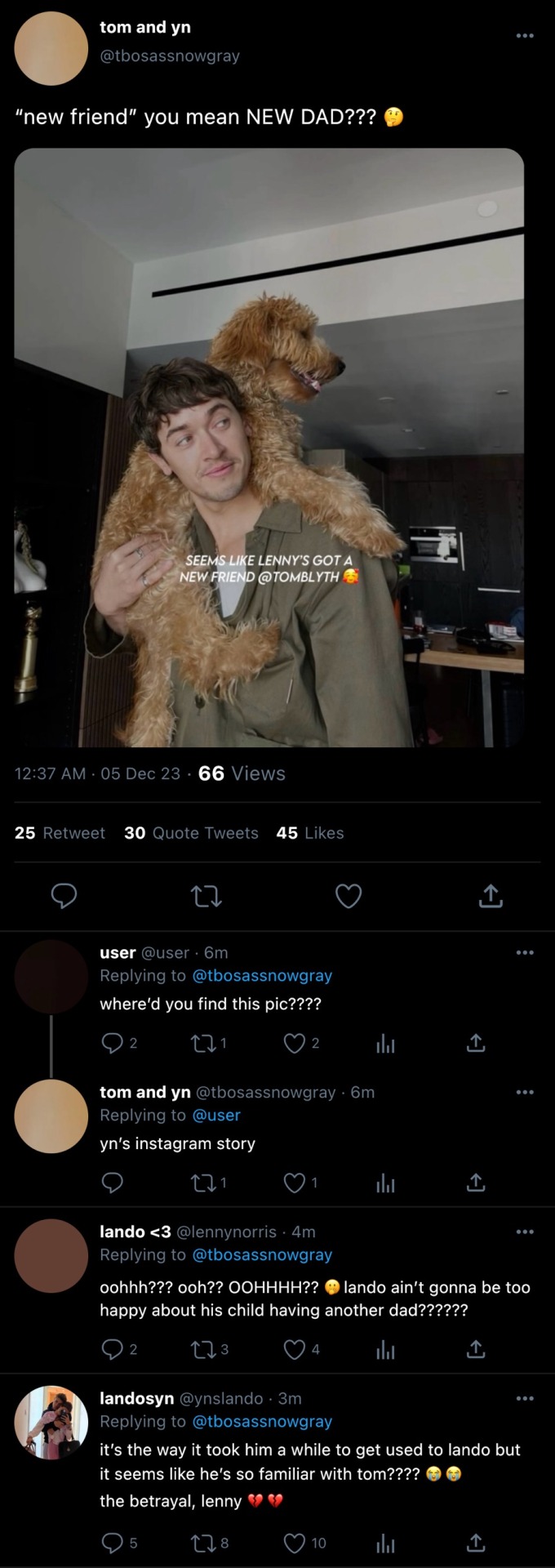The height and width of the screenshot is (1568, 555).
Task: Share the main tweet
Action: coord(490,896)
